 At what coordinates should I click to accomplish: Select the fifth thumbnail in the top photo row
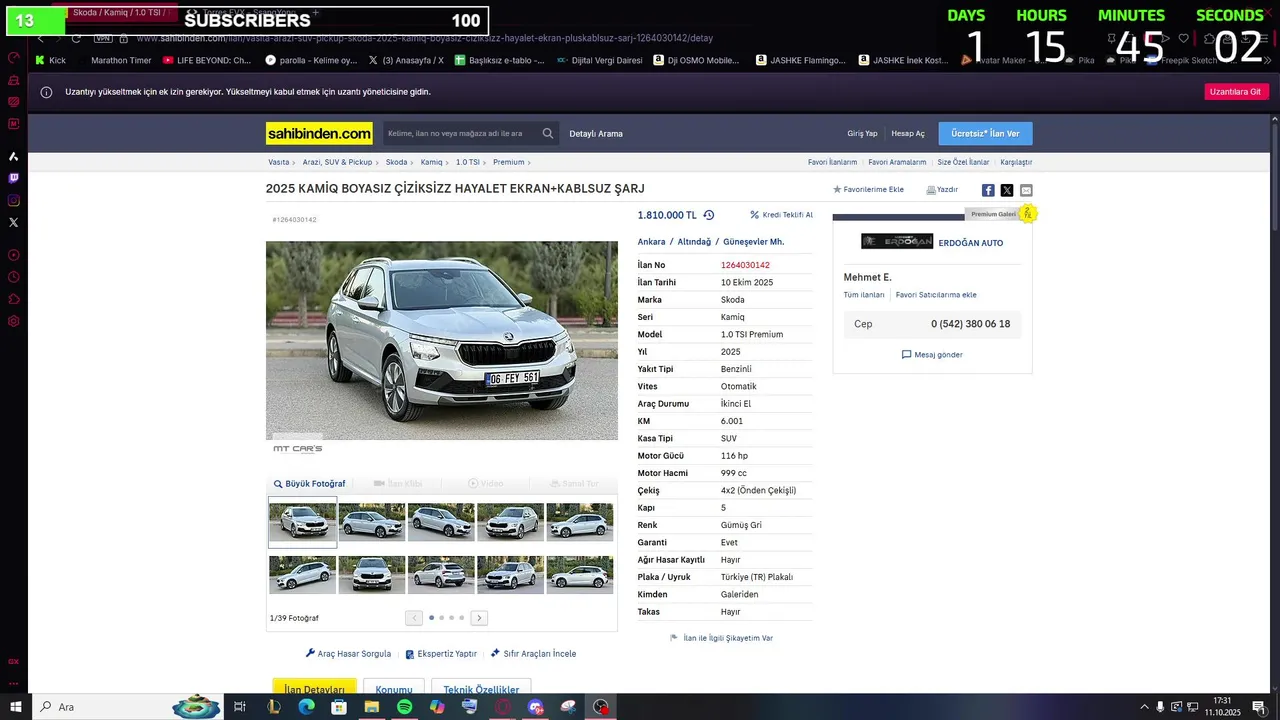[579, 522]
